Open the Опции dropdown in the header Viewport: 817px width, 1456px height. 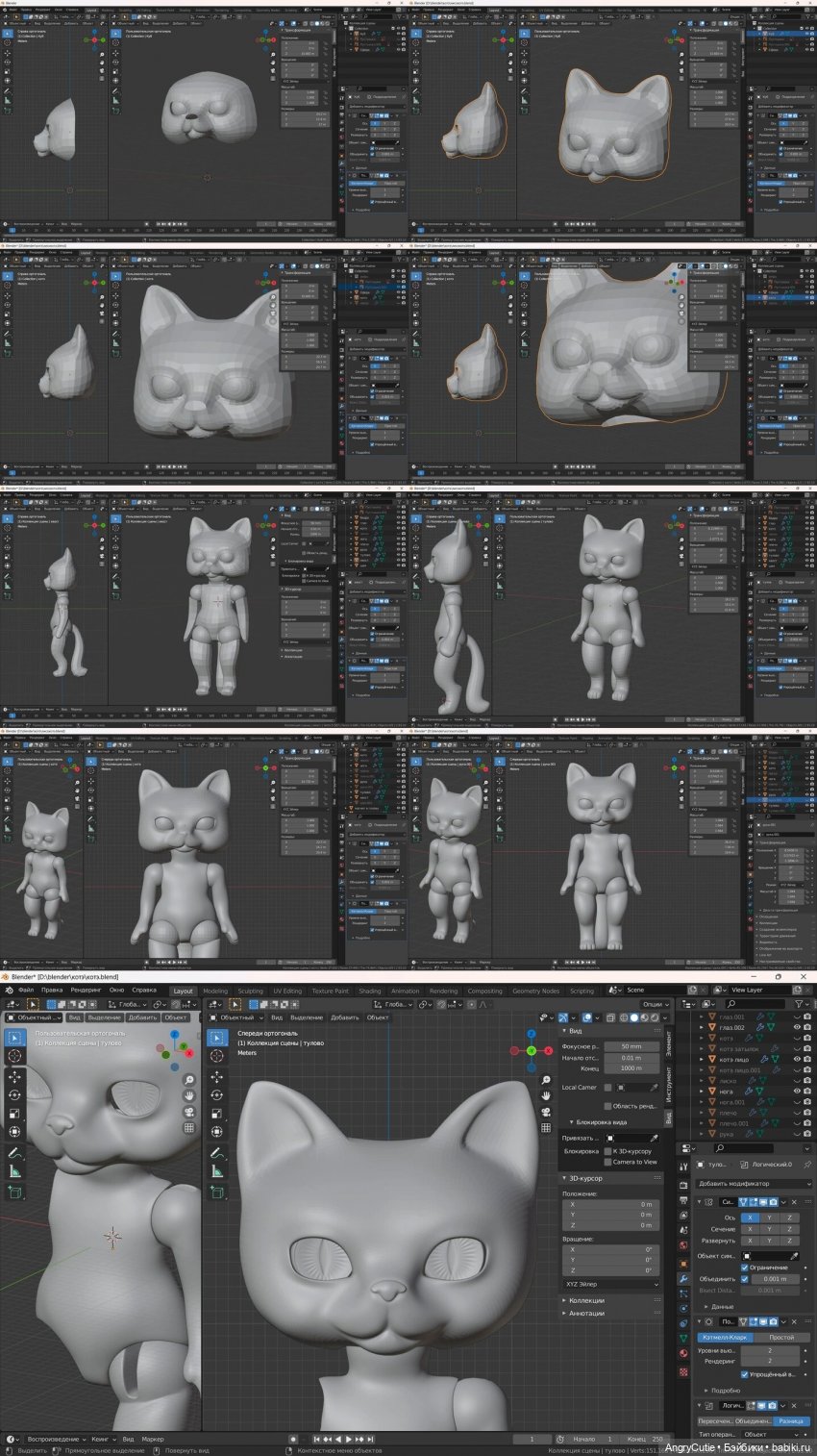pos(655,1004)
